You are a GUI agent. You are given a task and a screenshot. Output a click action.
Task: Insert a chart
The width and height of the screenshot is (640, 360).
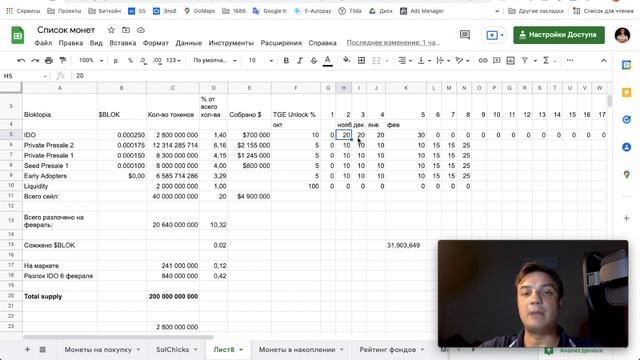pyautogui.click(x=511, y=60)
